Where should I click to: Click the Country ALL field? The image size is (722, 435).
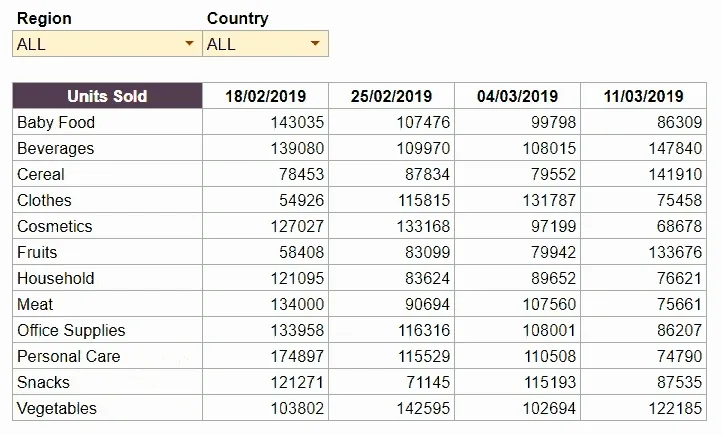tap(256, 44)
